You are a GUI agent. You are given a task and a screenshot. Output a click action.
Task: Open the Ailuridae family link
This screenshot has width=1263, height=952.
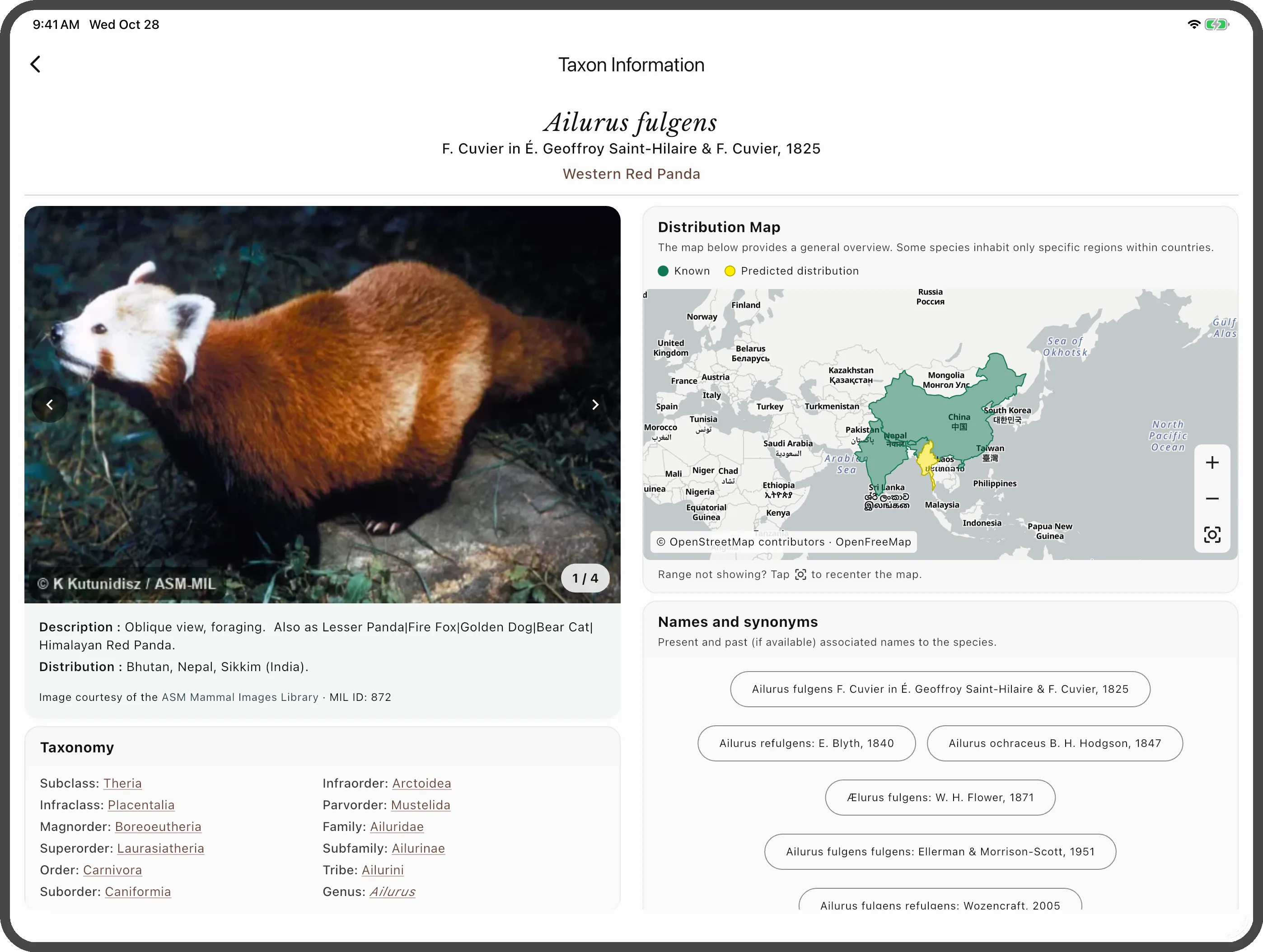397,826
